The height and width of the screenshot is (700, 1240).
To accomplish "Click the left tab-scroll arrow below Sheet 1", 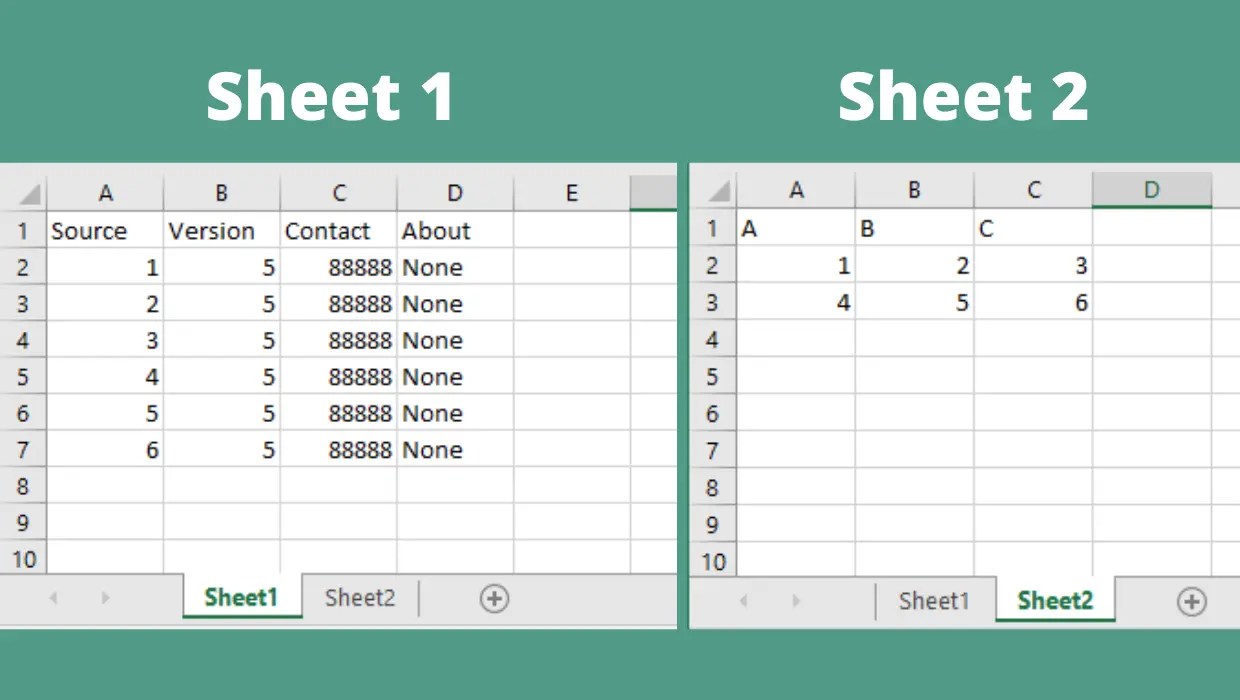I will point(54,597).
